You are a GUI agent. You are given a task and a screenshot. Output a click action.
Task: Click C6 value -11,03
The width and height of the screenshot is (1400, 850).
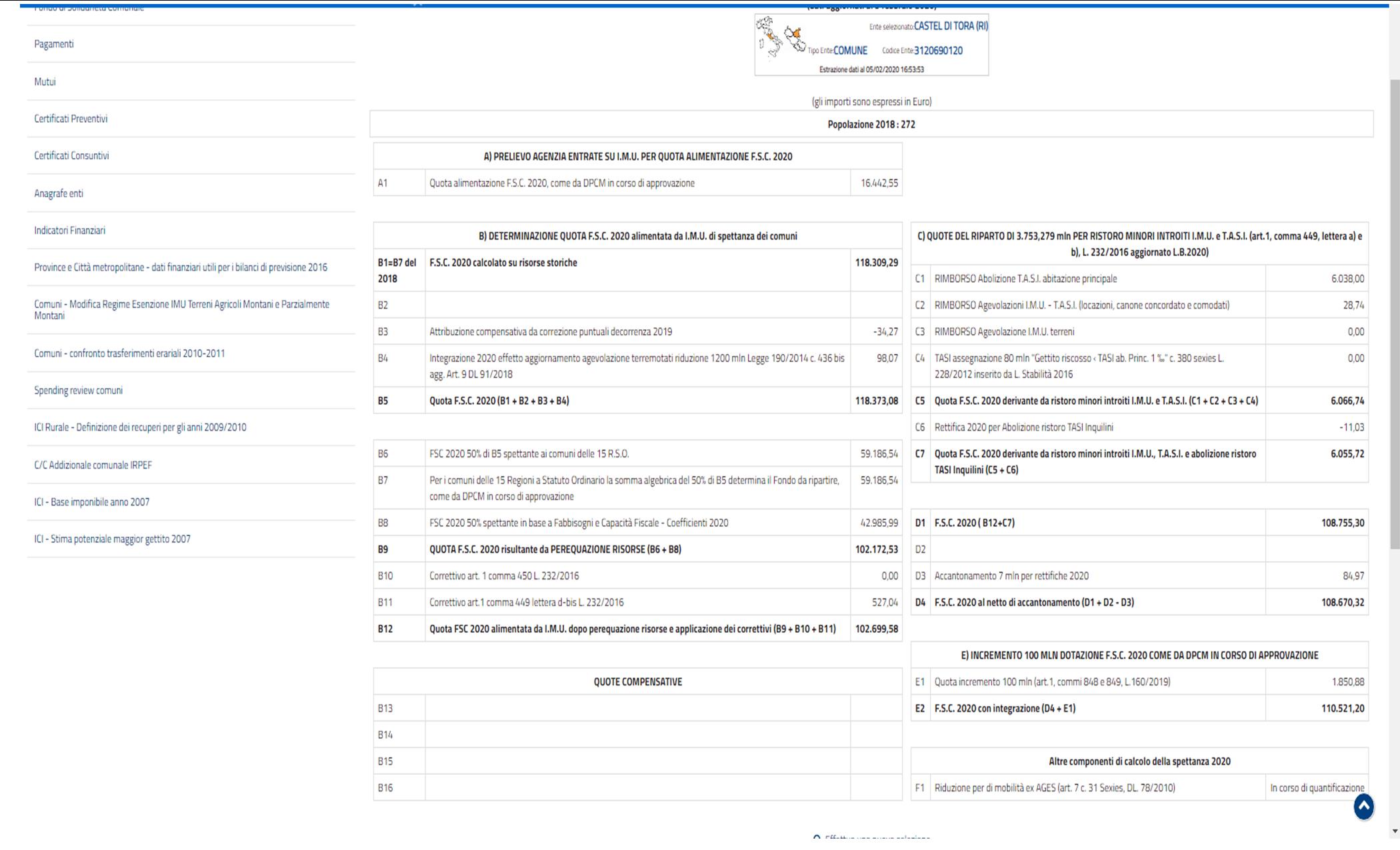point(1351,427)
